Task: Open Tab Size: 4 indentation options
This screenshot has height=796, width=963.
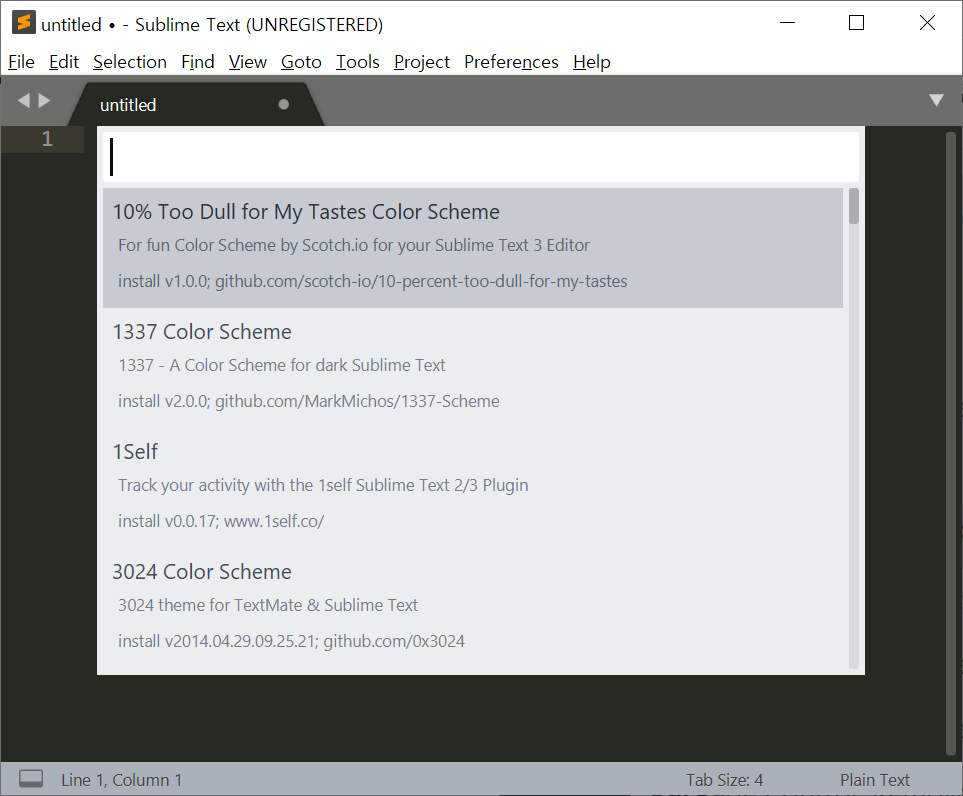Action: click(x=724, y=779)
